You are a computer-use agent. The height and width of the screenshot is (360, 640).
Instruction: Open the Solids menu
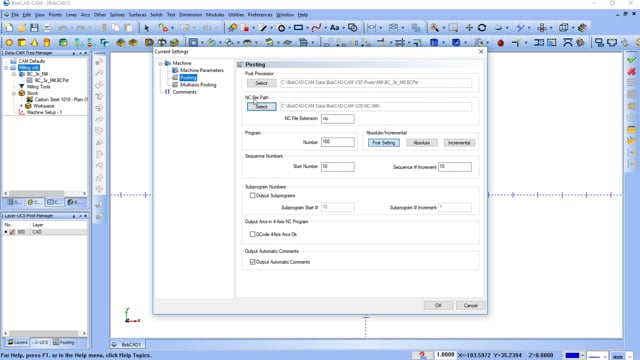coord(156,15)
